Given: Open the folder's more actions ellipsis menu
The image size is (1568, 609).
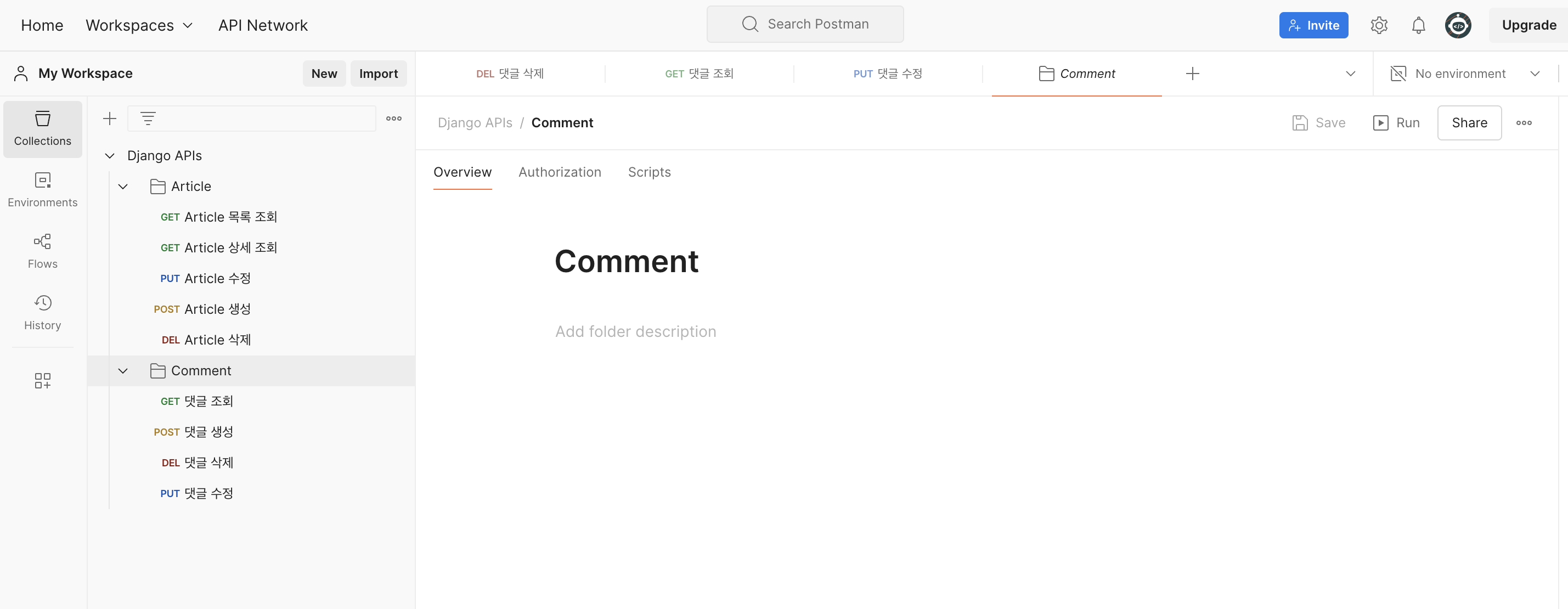Looking at the screenshot, I should point(1524,123).
